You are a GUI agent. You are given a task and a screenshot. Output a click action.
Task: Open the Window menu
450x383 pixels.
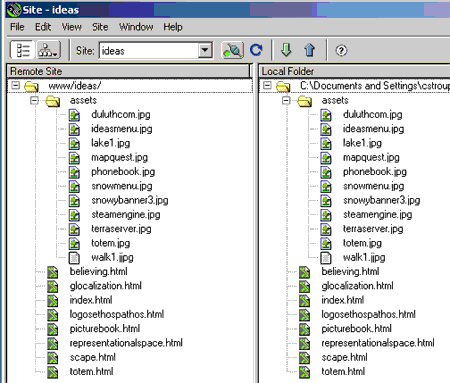click(136, 27)
